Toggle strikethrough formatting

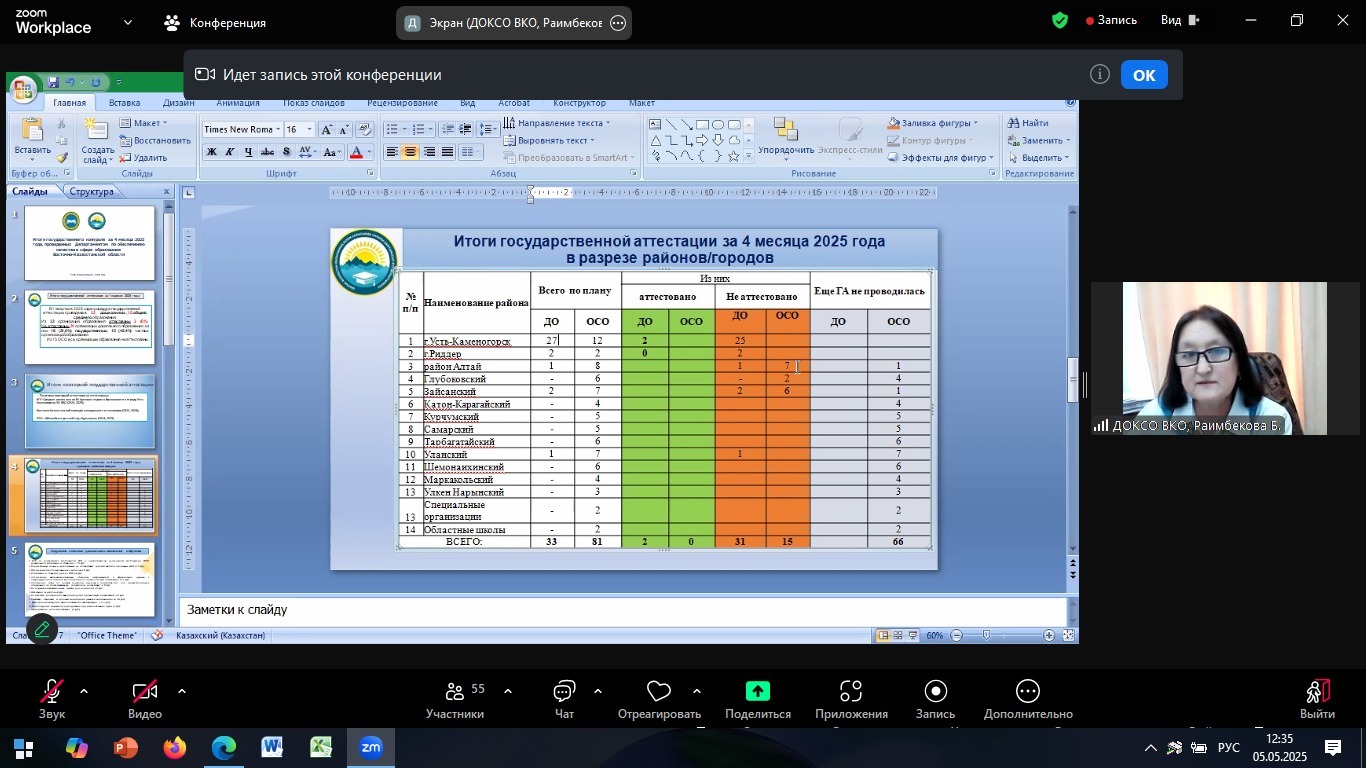(x=268, y=152)
